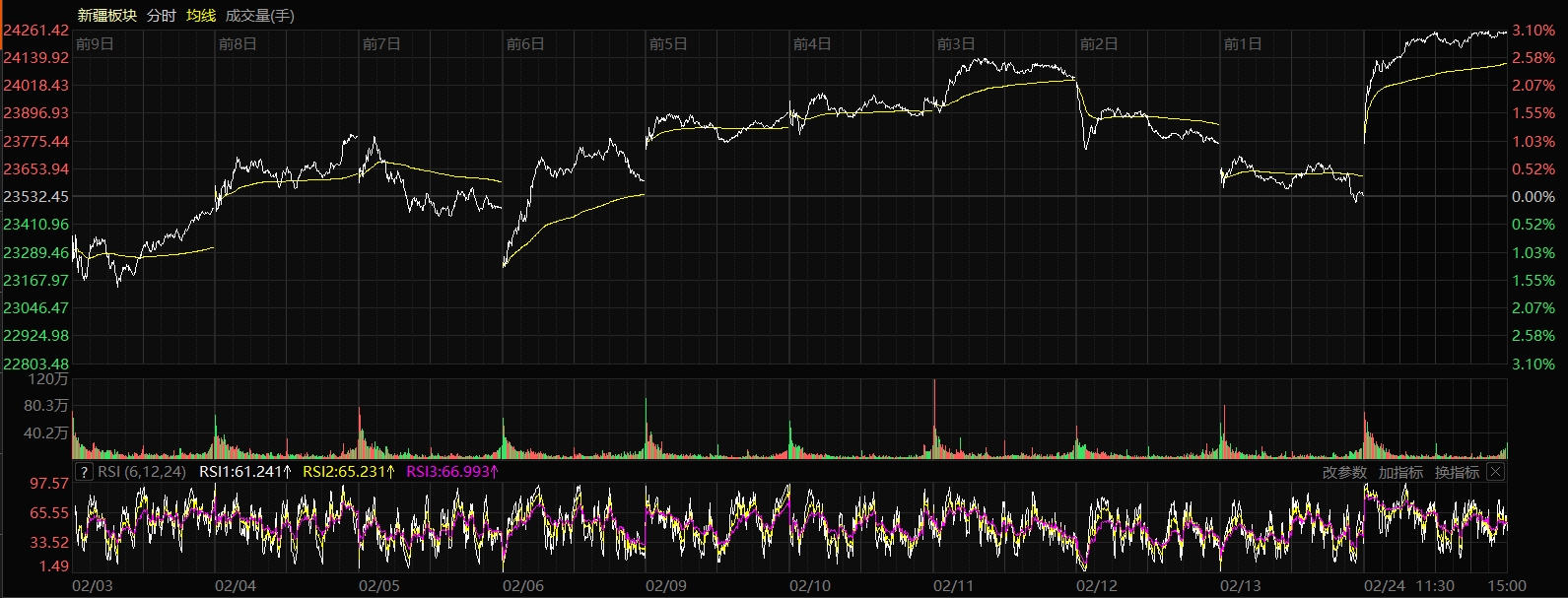
Task: Click the 前1日 day marker
Action: click(x=1242, y=44)
